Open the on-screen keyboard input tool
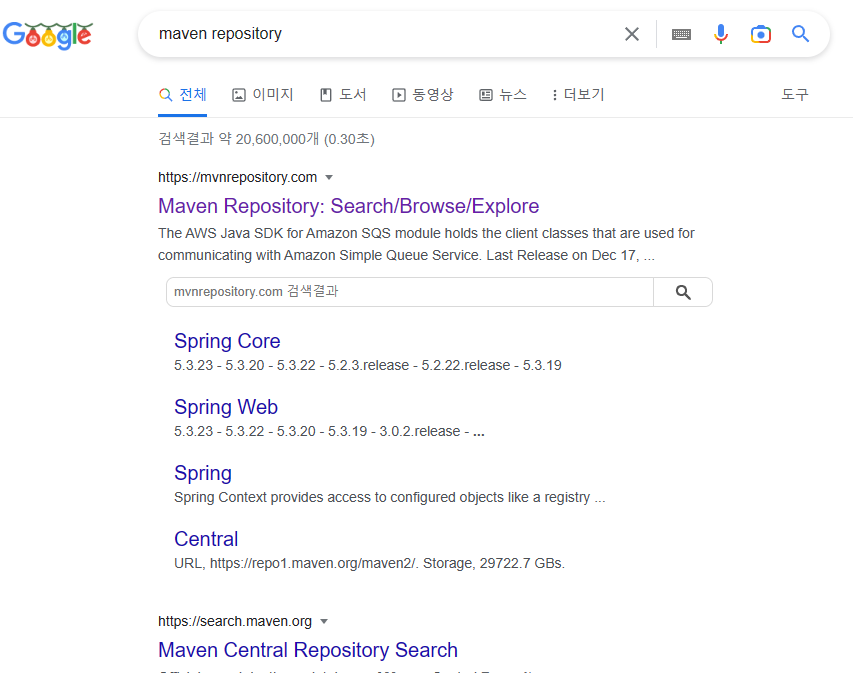 point(681,35)
